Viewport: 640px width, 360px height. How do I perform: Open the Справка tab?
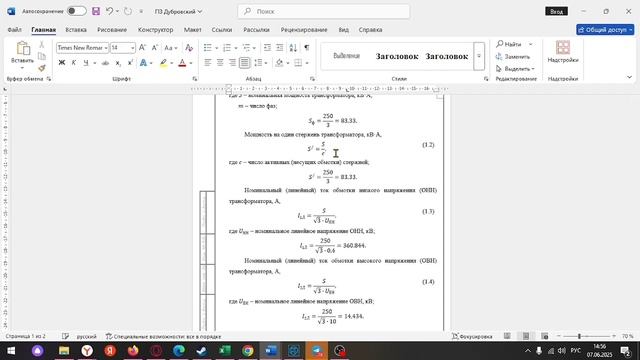[x=370, y=30]
